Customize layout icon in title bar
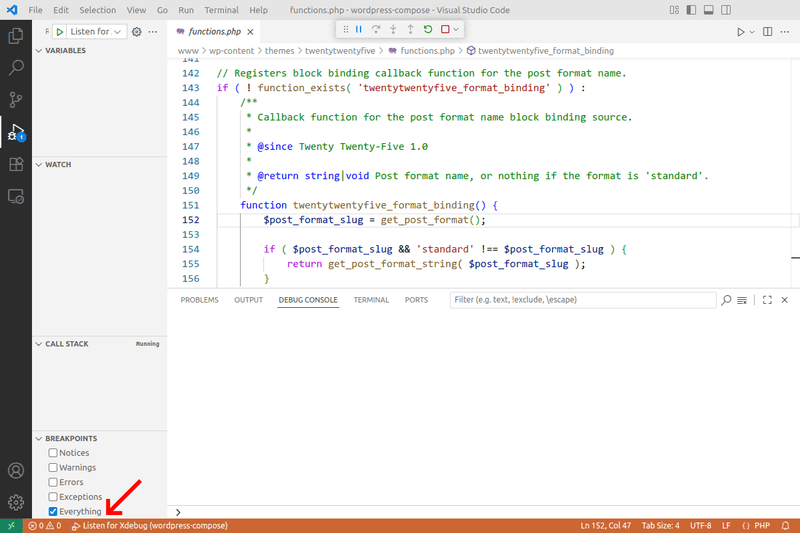This screenshot has width=800, height=533. (674, 10)
